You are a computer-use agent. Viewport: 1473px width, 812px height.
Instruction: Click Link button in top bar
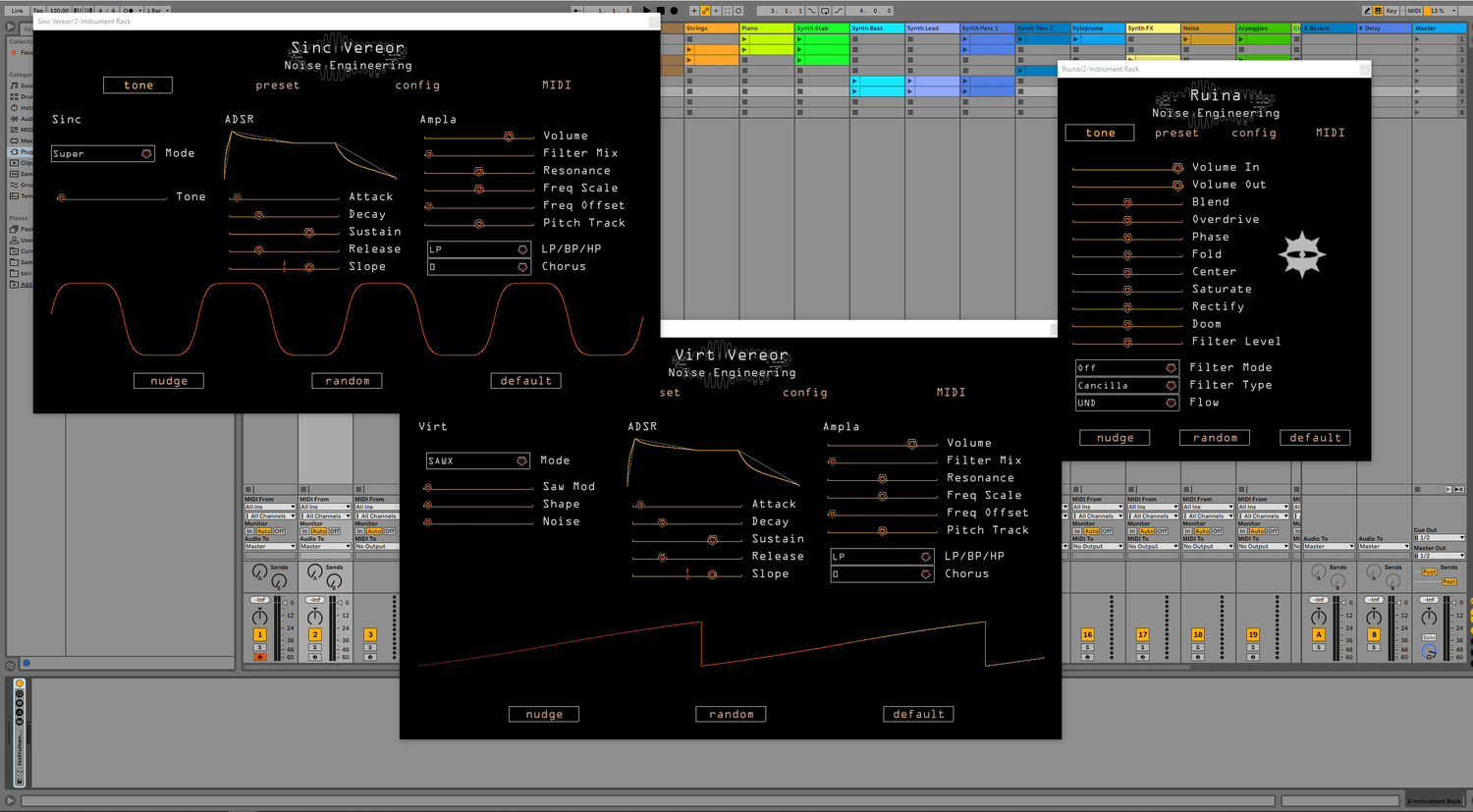coord(17,10)
